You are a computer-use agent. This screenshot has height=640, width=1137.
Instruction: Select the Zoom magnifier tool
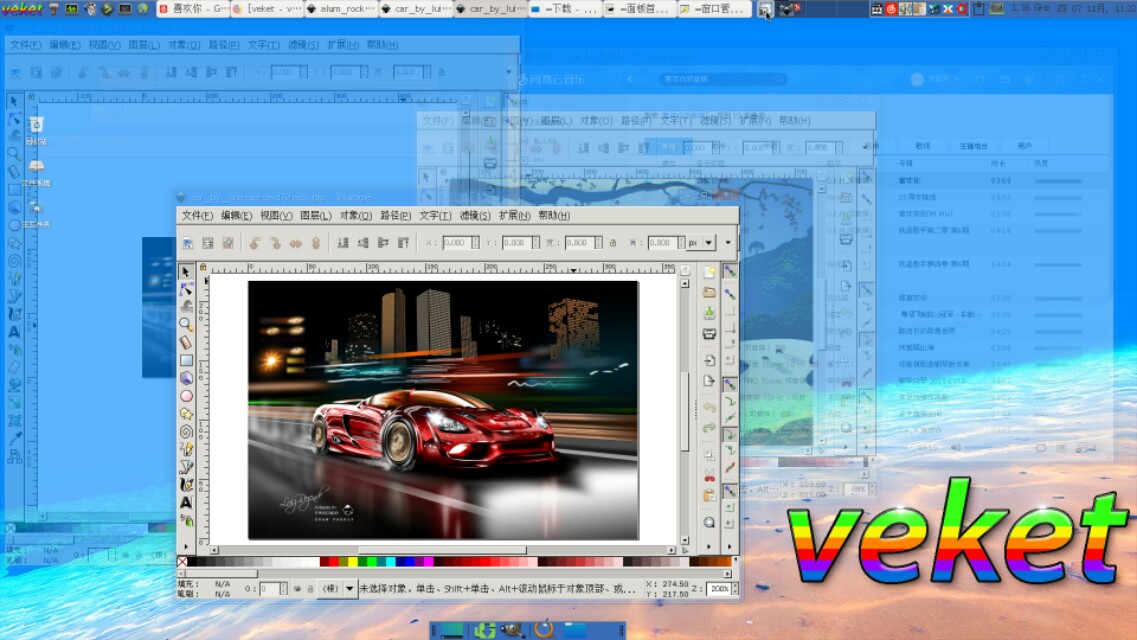pos(186,324)
